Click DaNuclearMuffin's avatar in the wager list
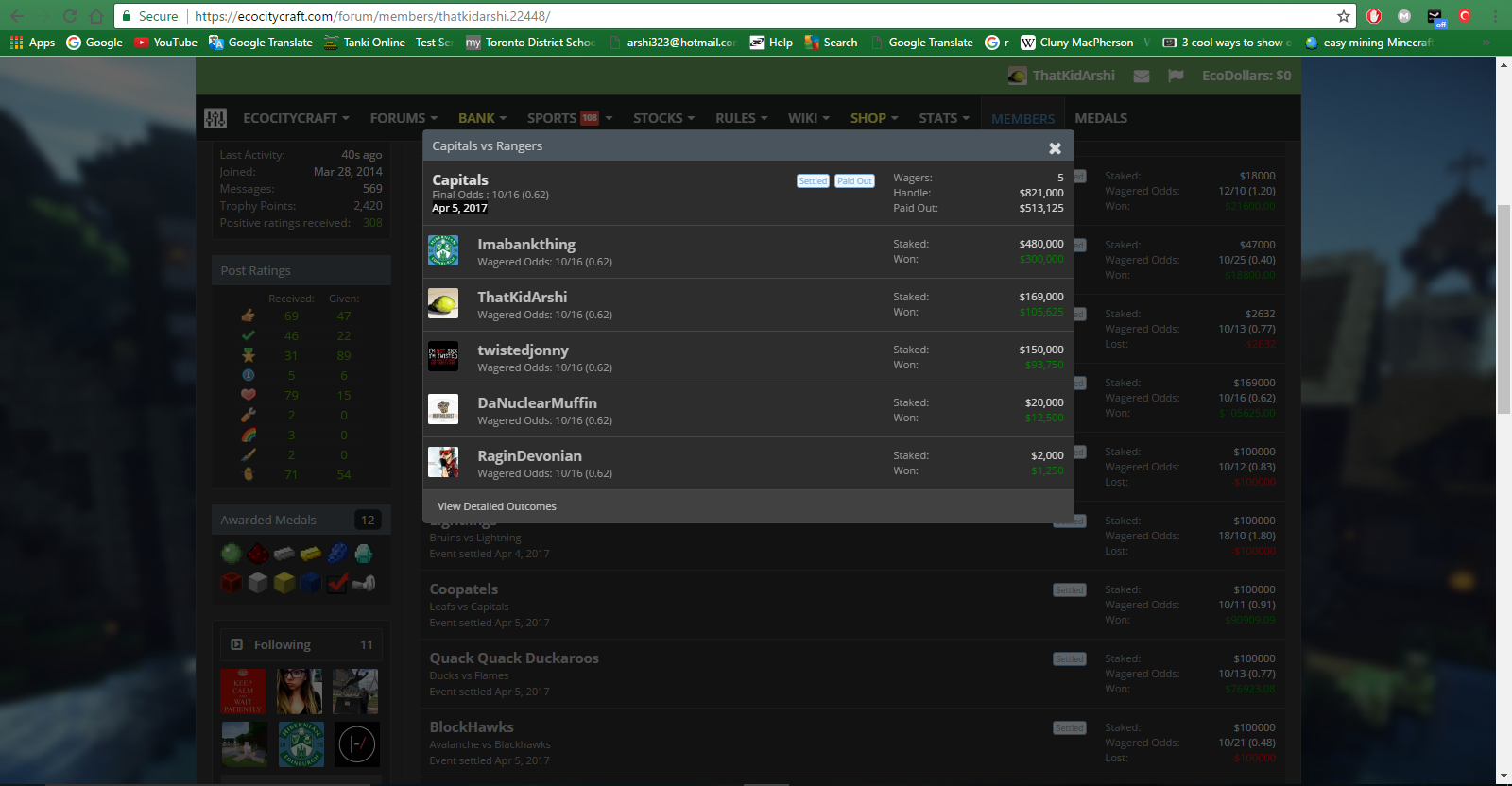This screenshot has width=1512, height=786. 443,409
